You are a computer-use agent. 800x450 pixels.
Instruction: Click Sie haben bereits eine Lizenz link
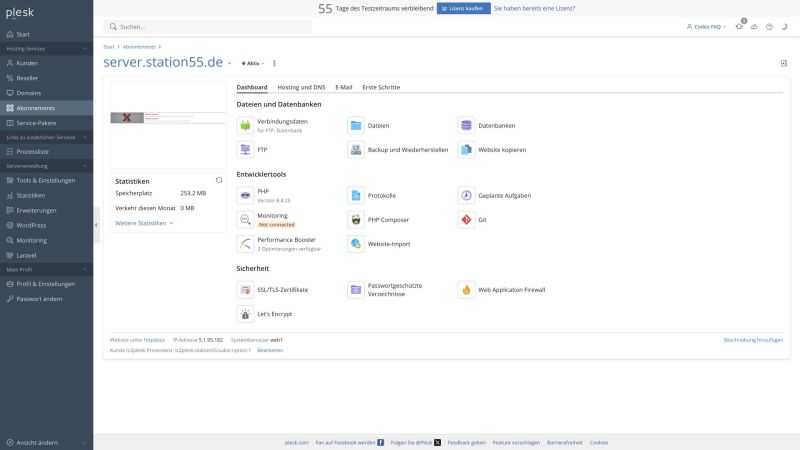(534, 8)
